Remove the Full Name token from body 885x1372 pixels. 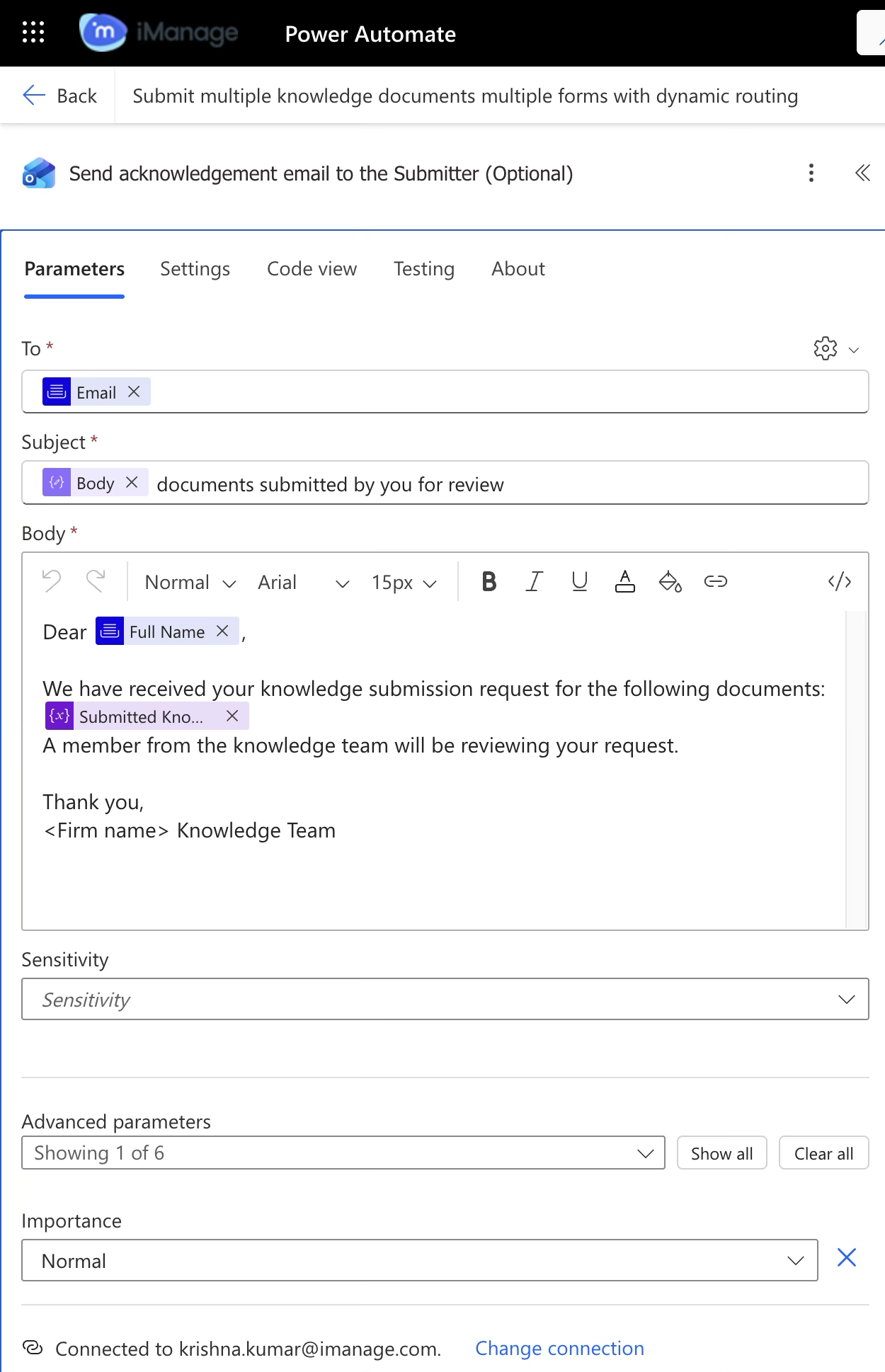click(222, 631)
